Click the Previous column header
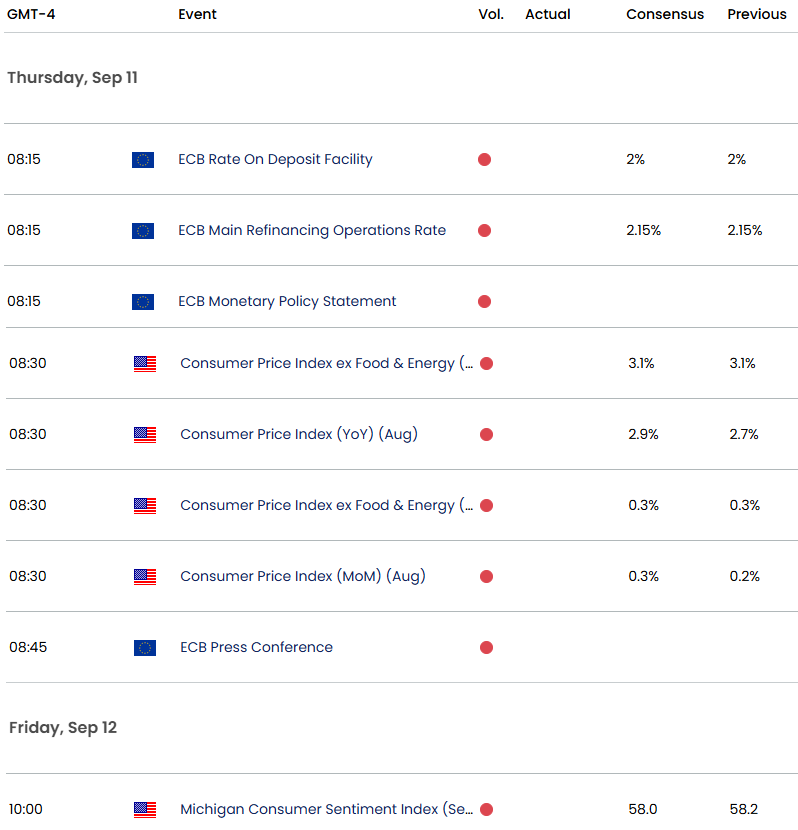Image resolution: width=798 pixels, height=830 pixels. tap(757, 14)
